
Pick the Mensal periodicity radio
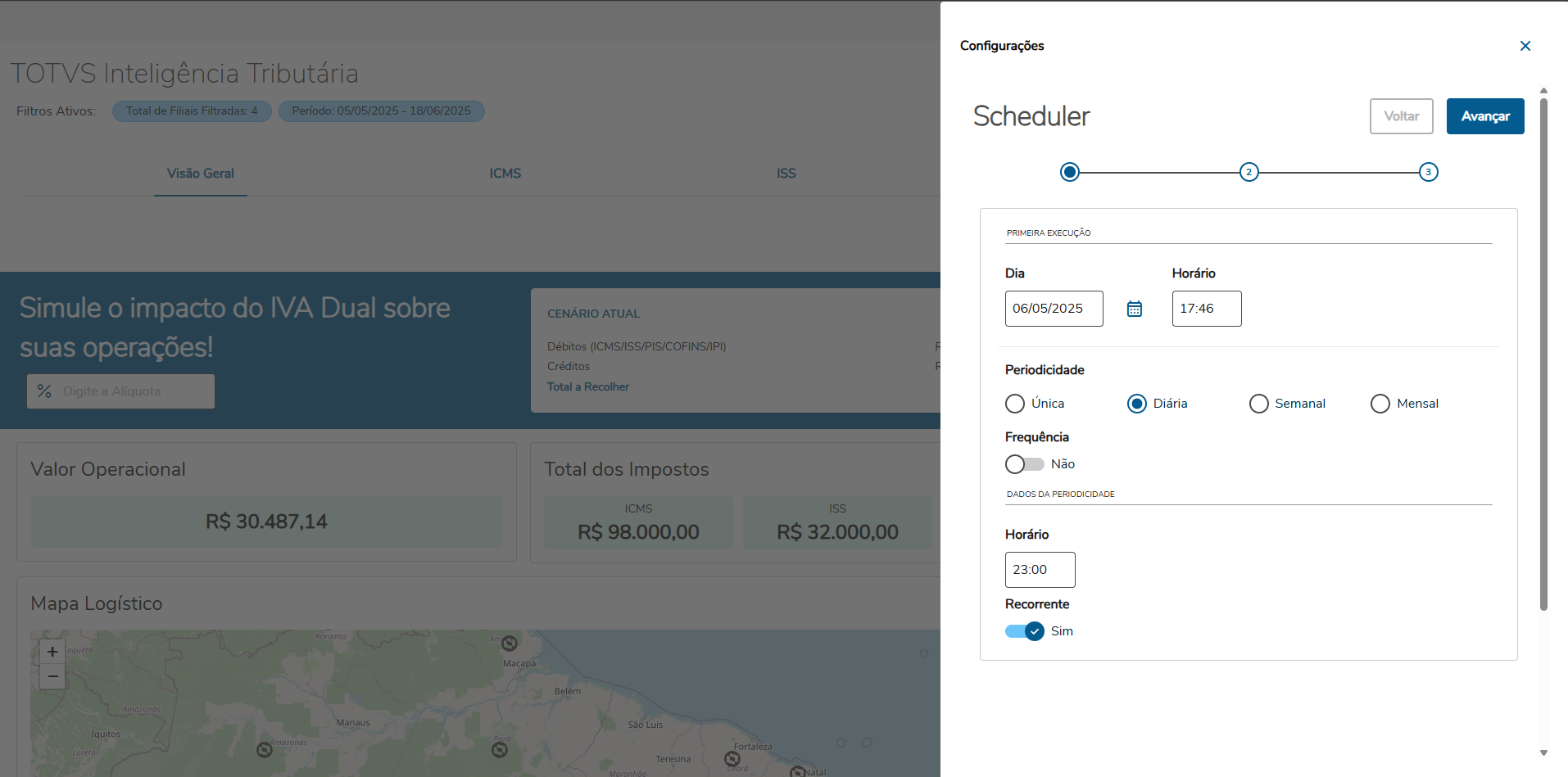(1380, 404)
